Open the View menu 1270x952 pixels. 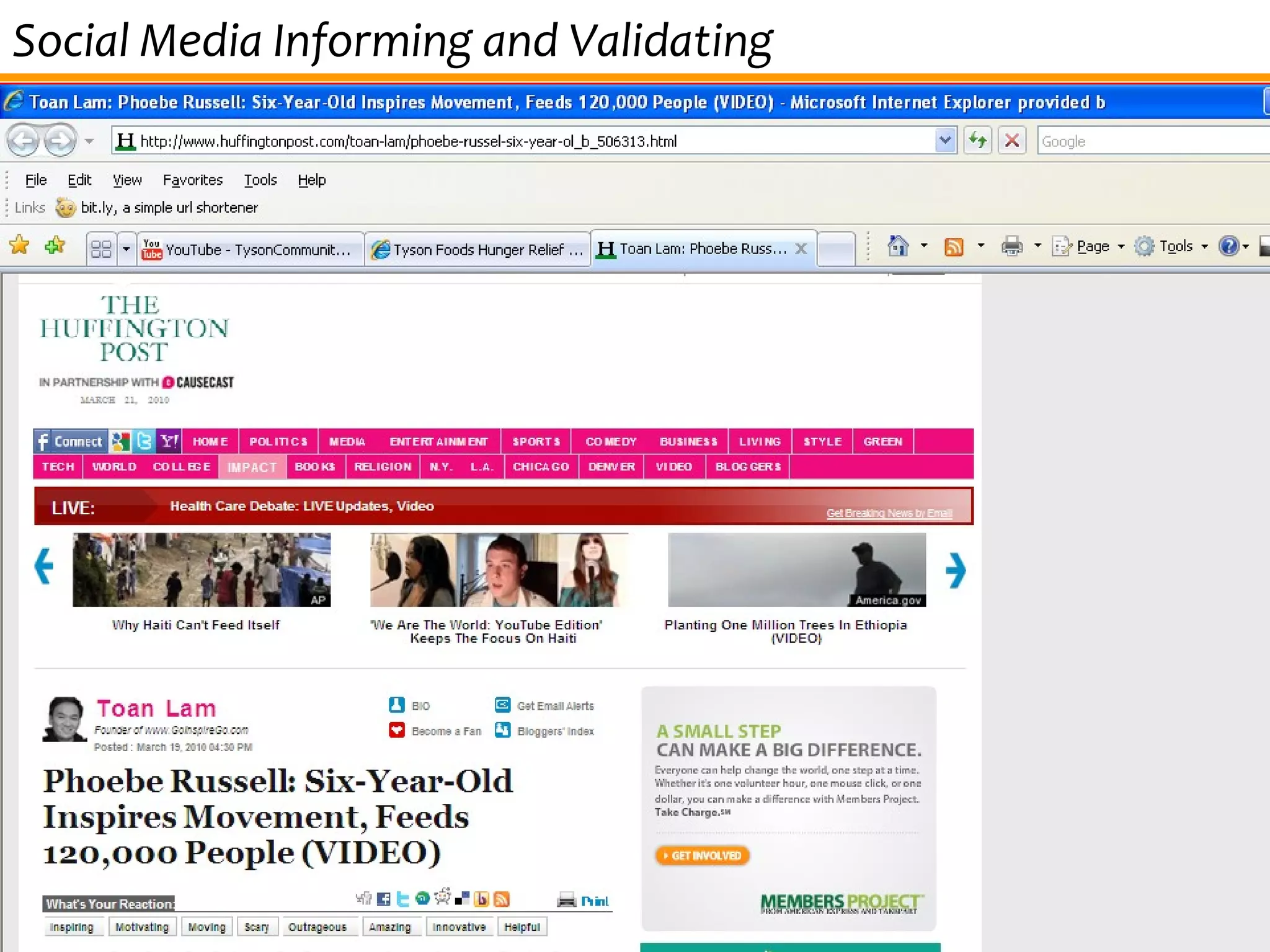click(x=127, y=180)
